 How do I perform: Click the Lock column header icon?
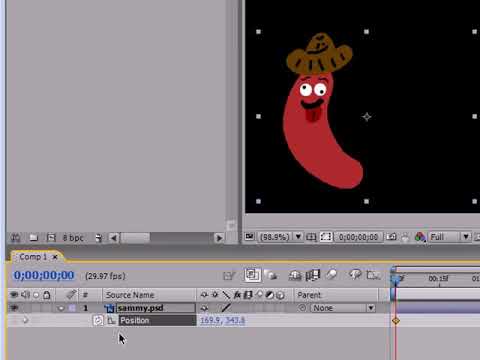[x=47, y=295]
